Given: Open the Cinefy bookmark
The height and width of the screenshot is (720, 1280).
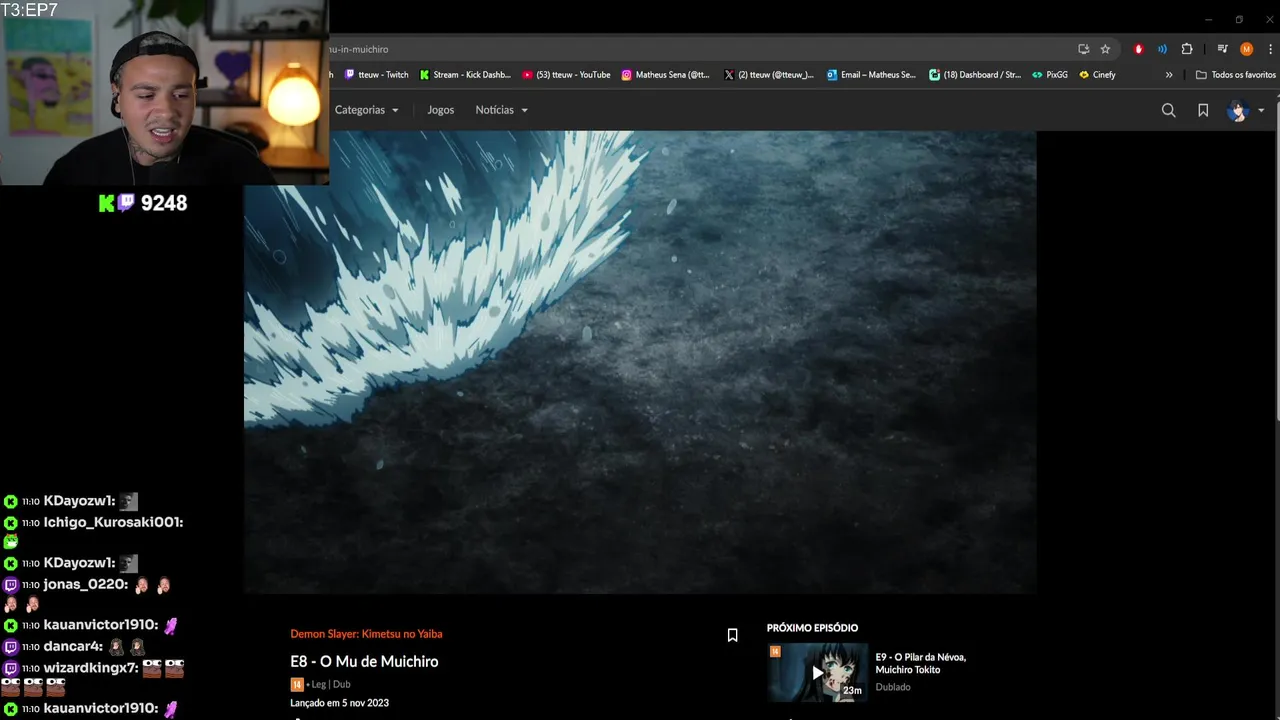Looking at the screenshot, I should [1097, 75].
